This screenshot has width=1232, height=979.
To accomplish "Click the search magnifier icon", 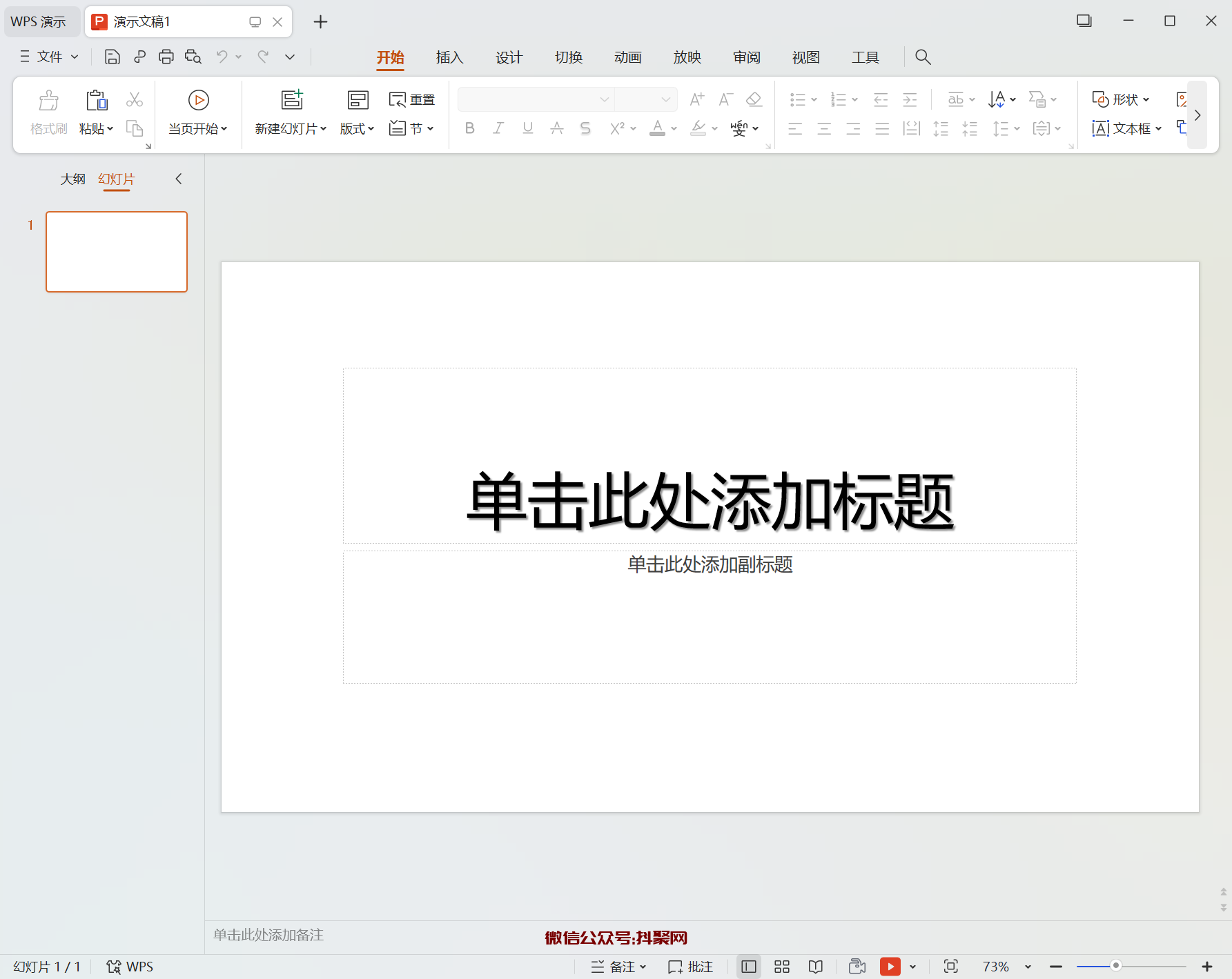I will coord(923,57).
